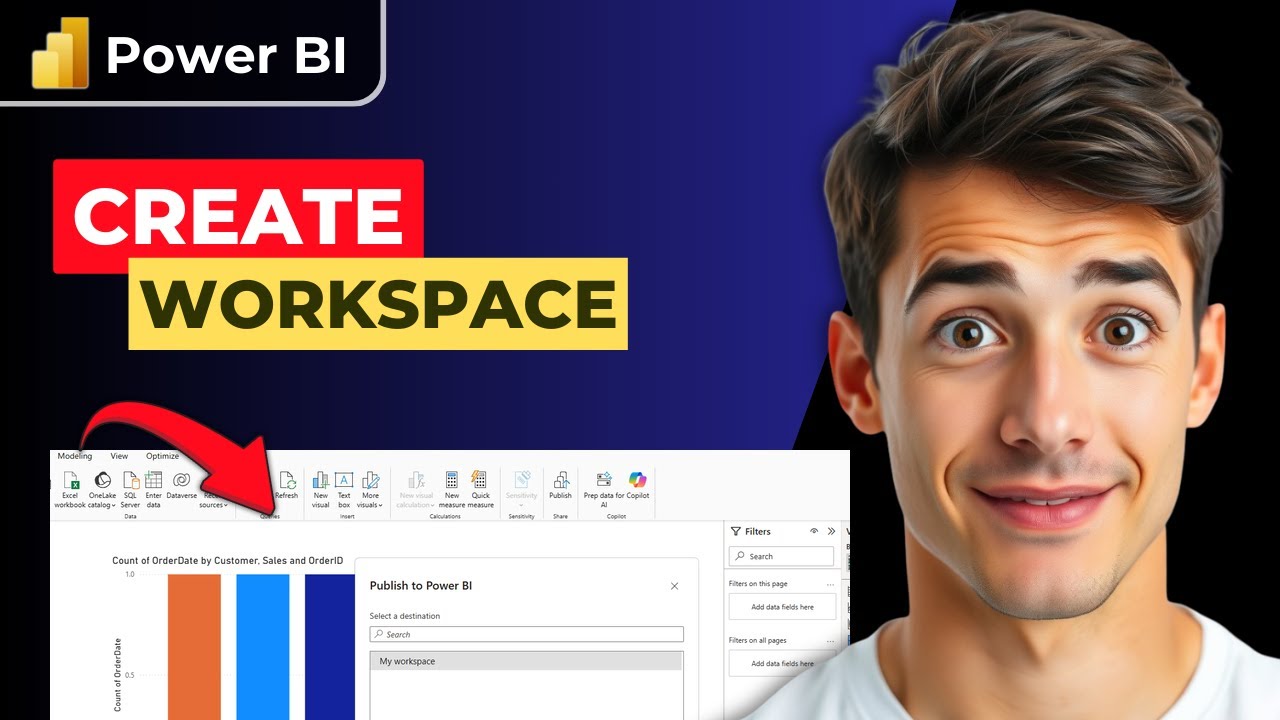This screenshot has width=1280, height=720.
Task: Launch Copilot from the ribbon
Action: click(638, 485)
